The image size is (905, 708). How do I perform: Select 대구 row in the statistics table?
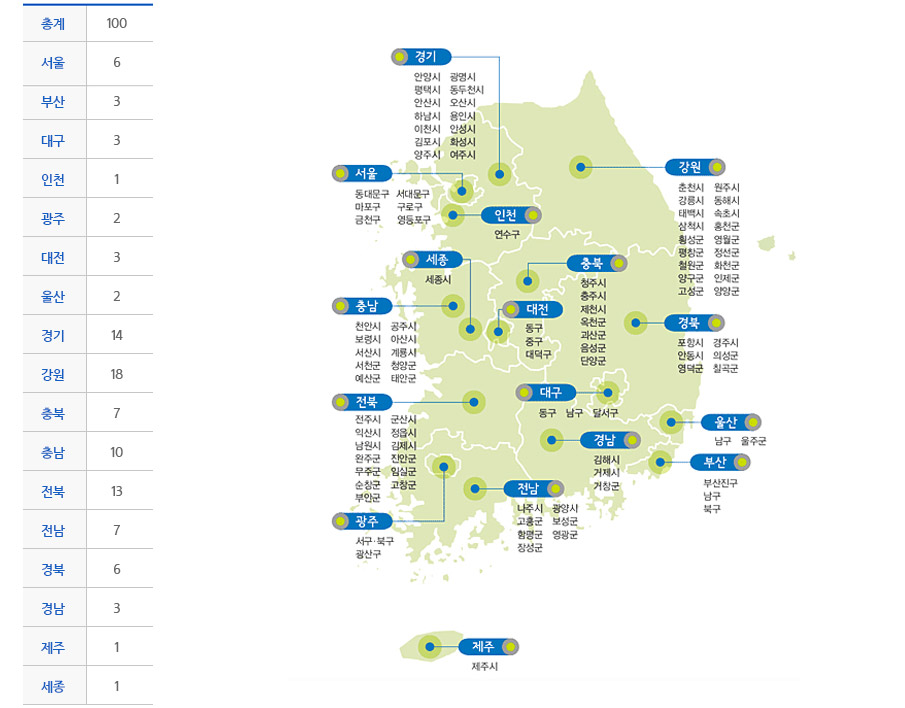tap(55, 140)
